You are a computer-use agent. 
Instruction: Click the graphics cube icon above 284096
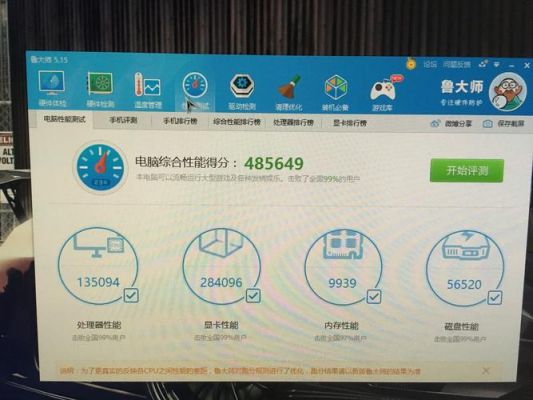221,244
